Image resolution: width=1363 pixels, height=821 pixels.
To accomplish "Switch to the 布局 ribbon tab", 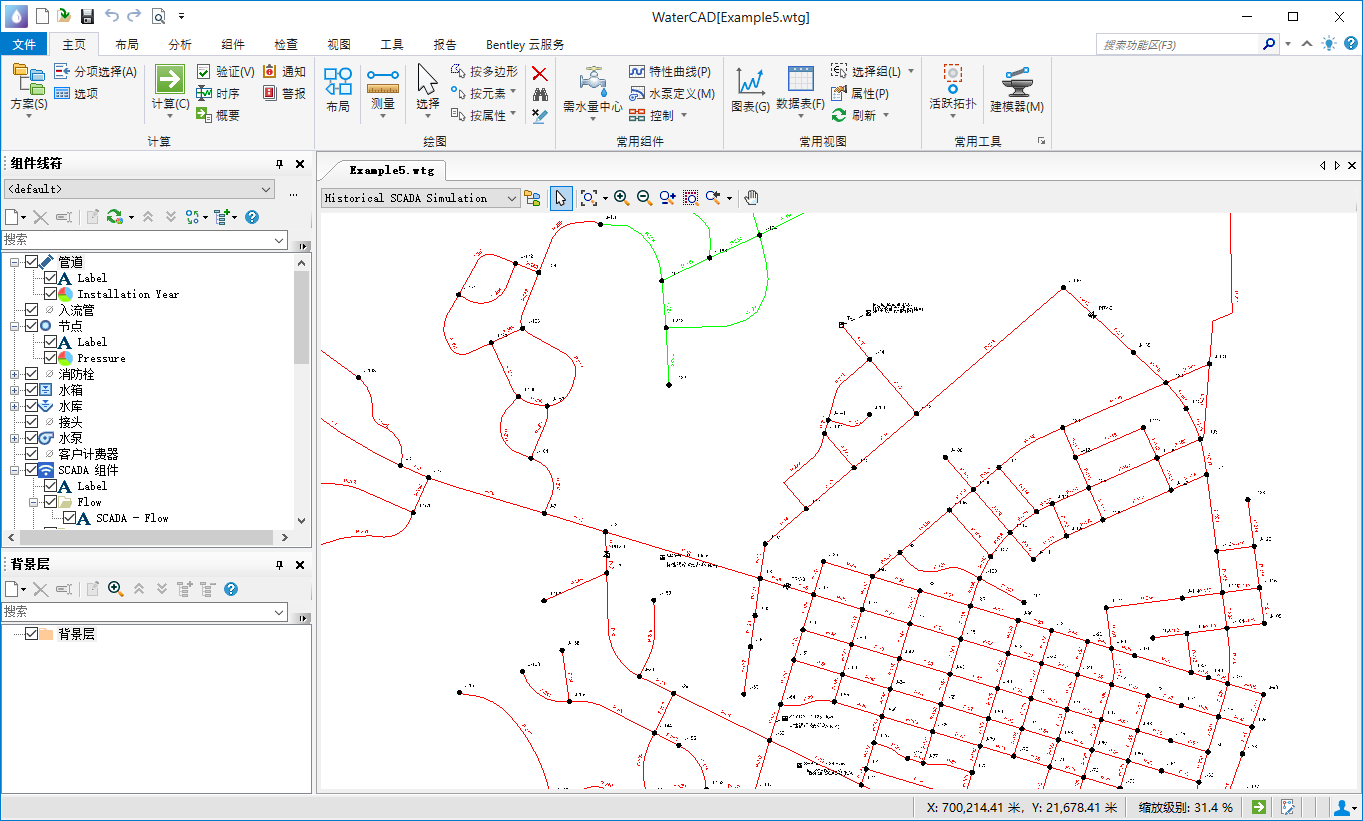I will pos(127,44).
